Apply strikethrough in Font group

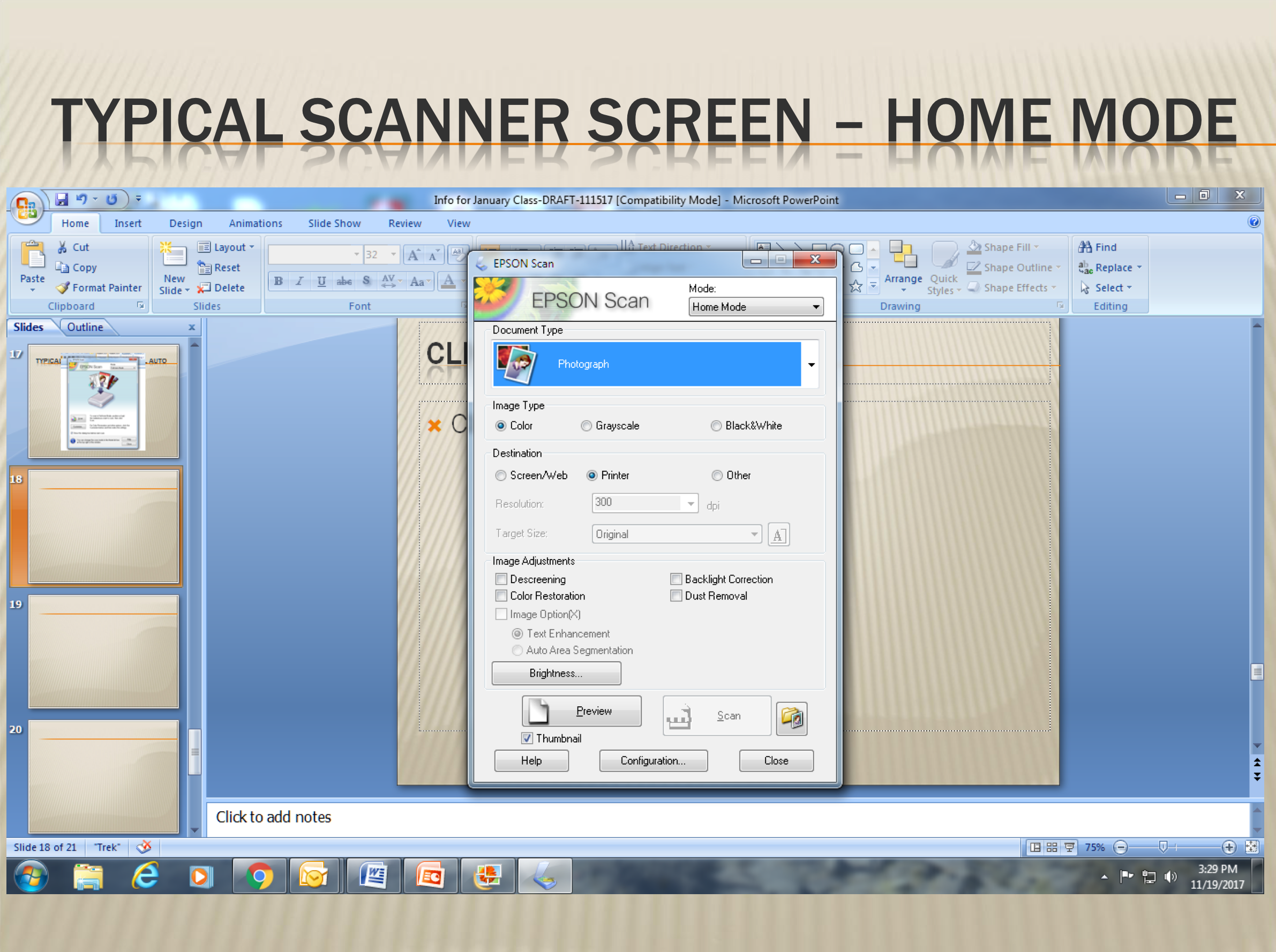tap(344, 281)
